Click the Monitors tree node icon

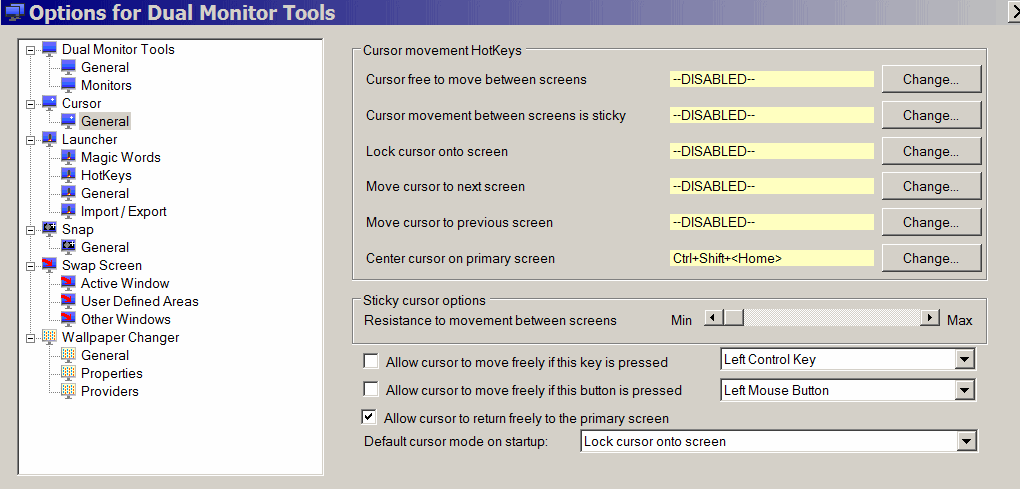[x=68, y=86]
